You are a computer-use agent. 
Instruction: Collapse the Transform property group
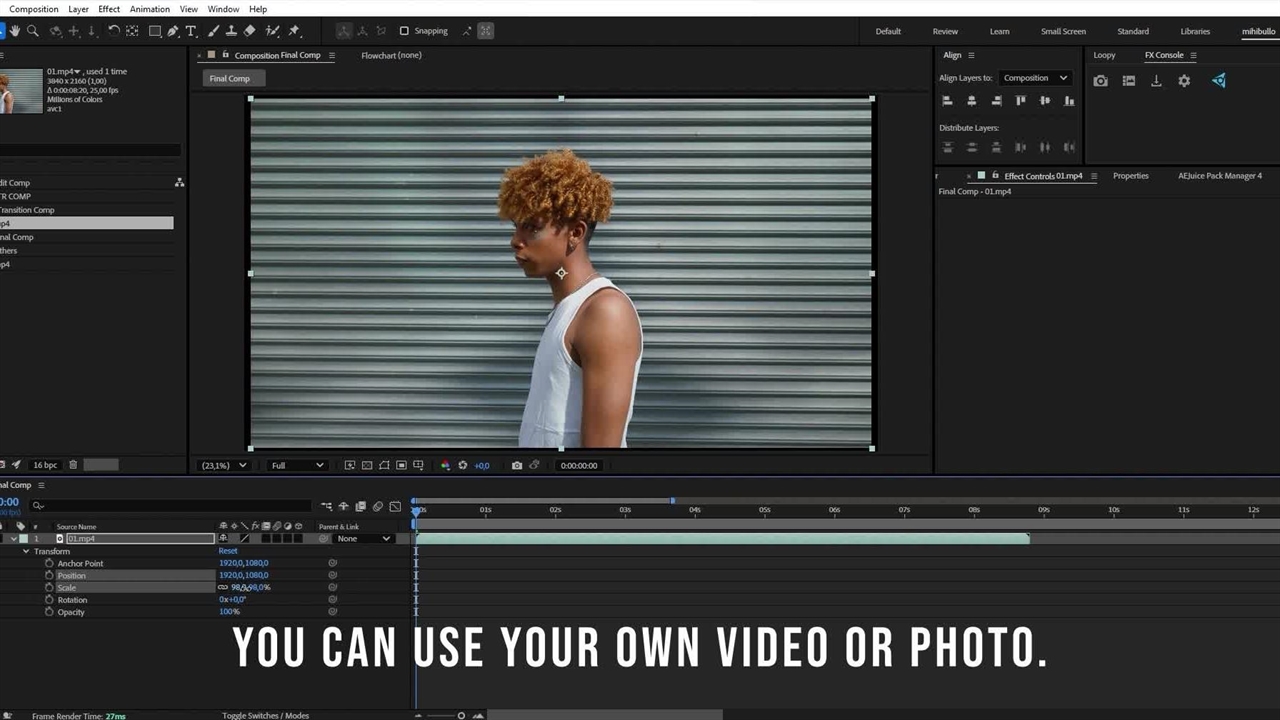click(26, 551)
